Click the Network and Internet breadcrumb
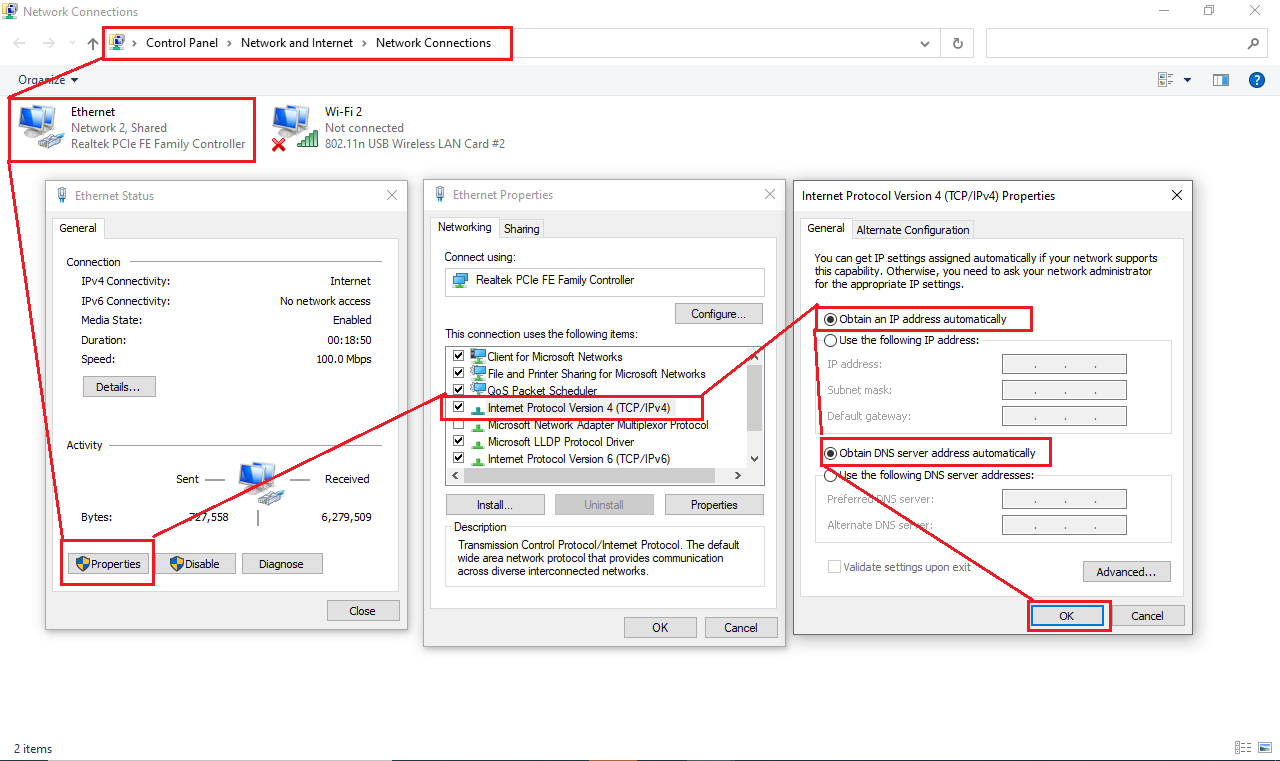Screen dimensions: 1280x761 point(297,43)
